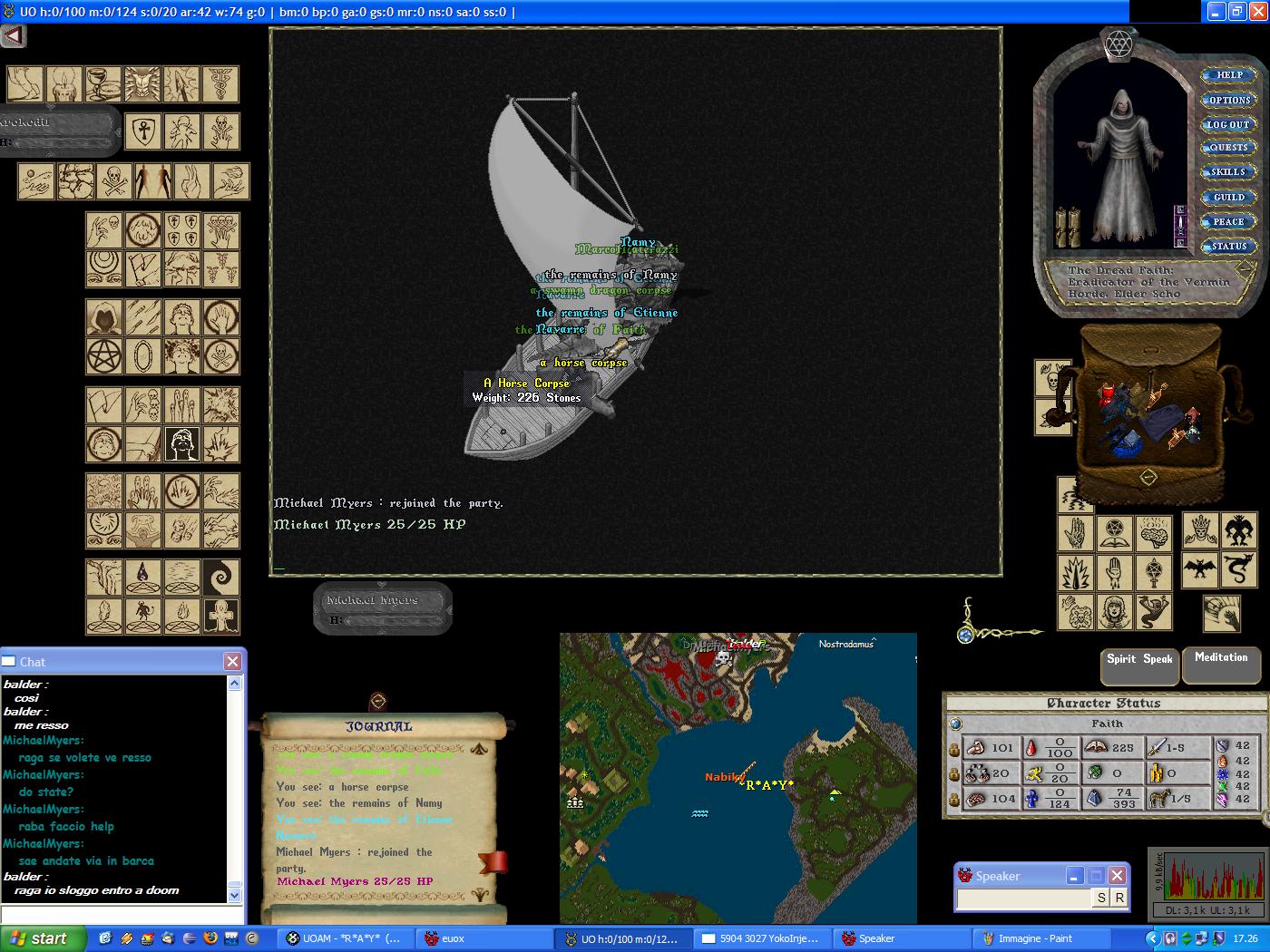The image size is (1270, 952).
Task: Minimize the backpack using its round button
Action: click(x=1148, y=476)
